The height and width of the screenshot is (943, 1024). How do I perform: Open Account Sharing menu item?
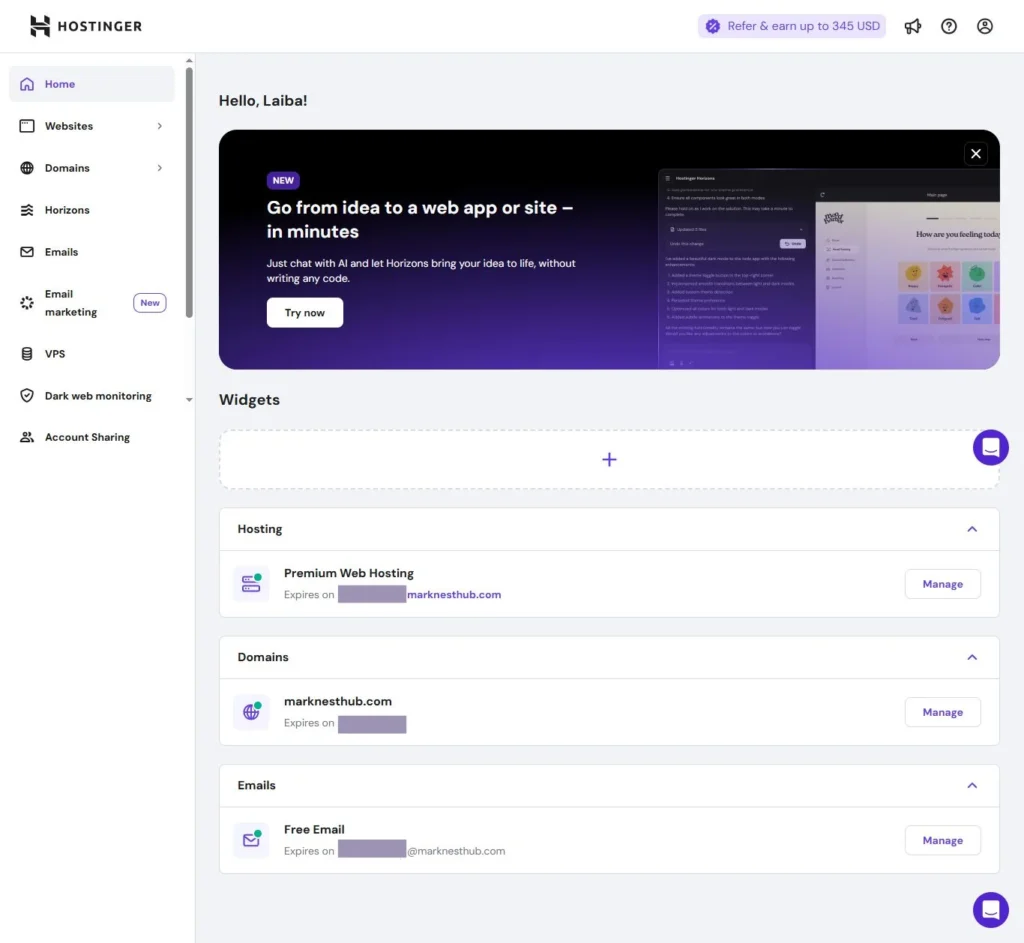pyautogui.click(x=91, y=437)
